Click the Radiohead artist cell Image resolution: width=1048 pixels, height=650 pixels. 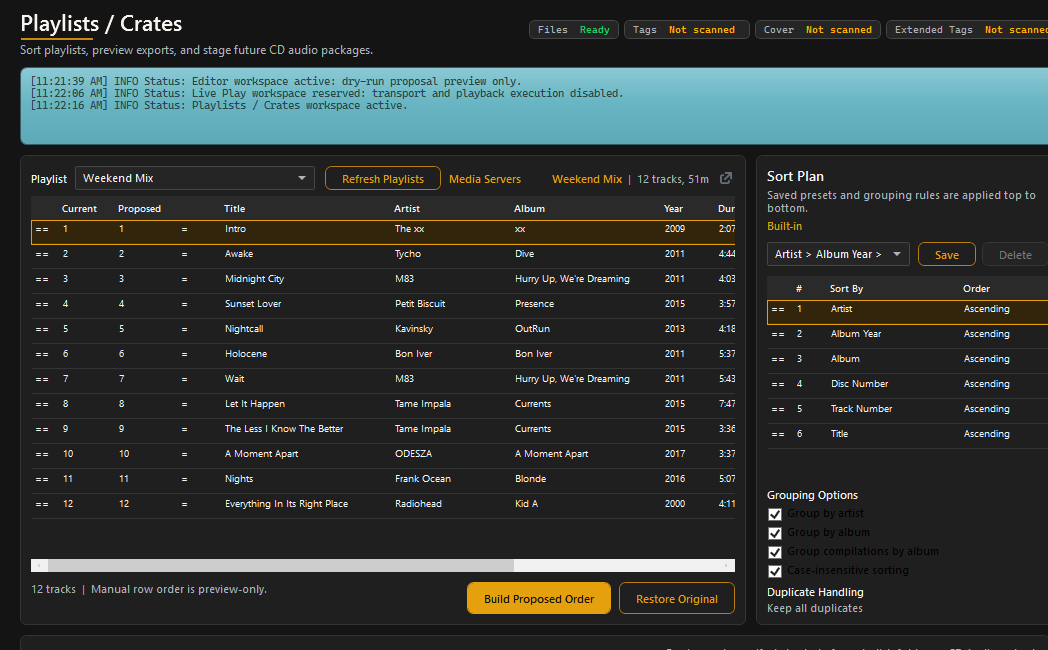pyautogui.click(x=418, y=504)
